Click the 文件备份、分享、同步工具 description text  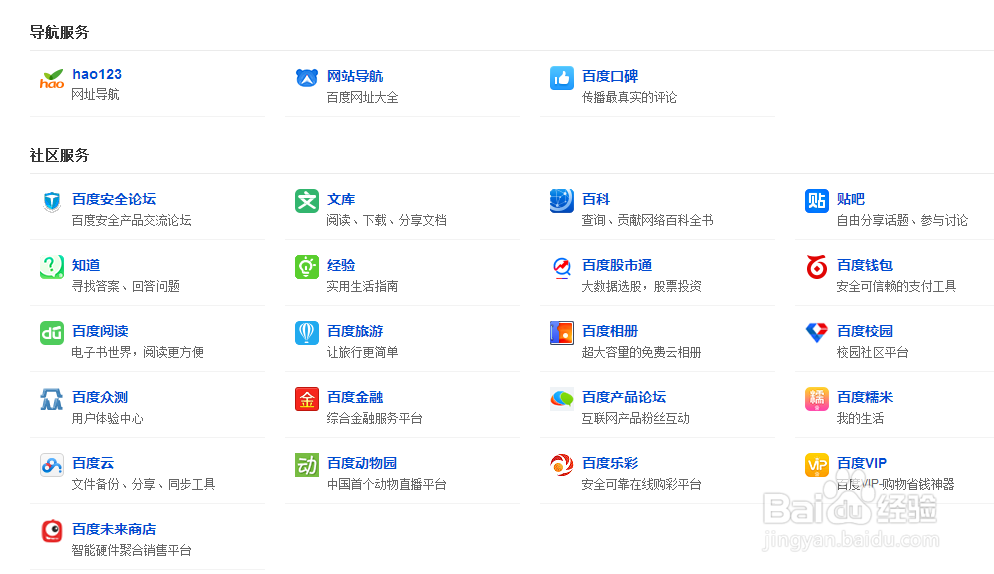tap(143, 485)
